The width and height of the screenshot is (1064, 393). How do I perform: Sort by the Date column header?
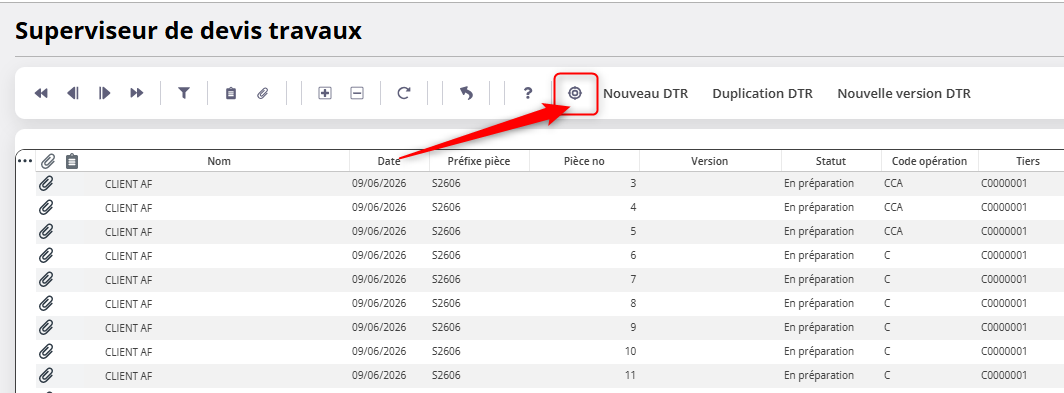[x=390, y=161]
